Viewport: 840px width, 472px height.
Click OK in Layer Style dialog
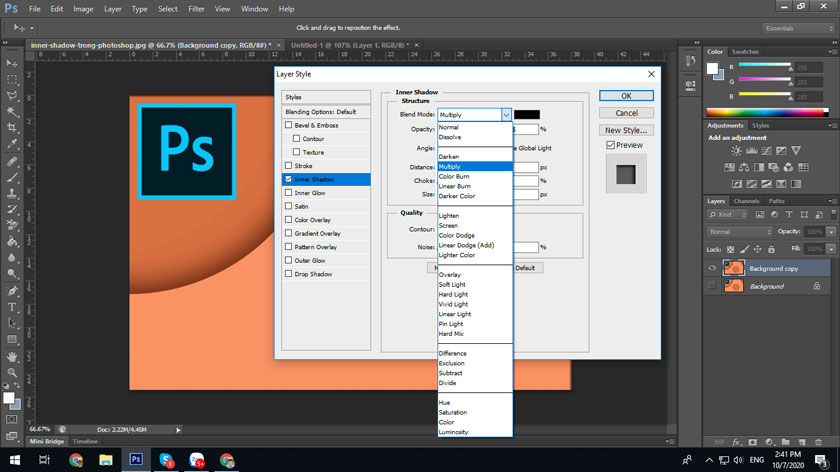click(x=626, y=96)
